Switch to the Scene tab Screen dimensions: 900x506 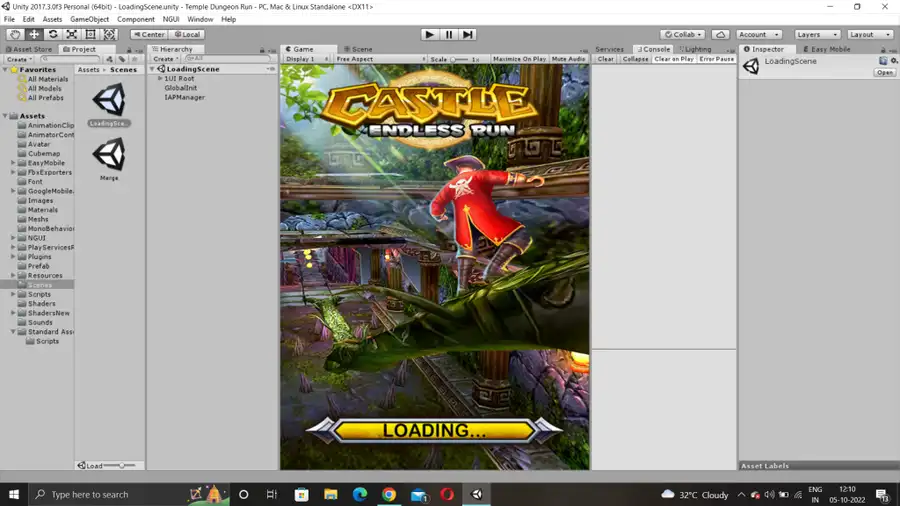pos(357,49)
